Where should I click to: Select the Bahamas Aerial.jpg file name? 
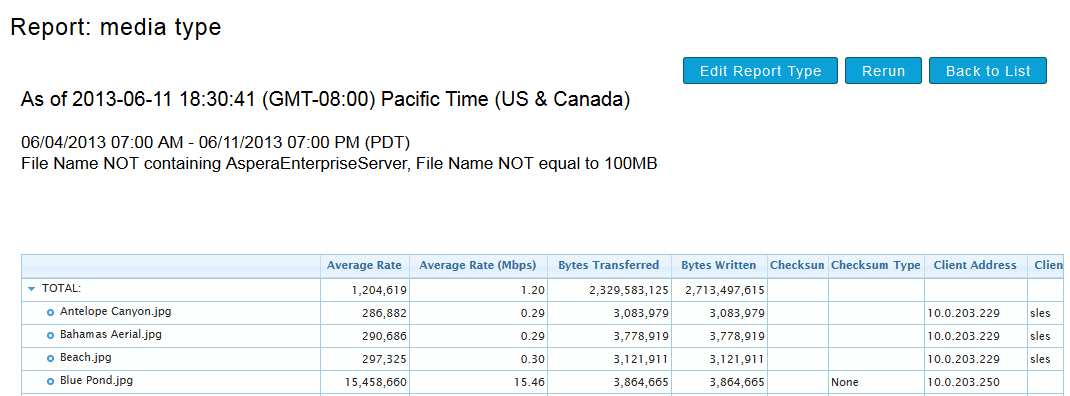pyautogui.click(x=111, y=335)
